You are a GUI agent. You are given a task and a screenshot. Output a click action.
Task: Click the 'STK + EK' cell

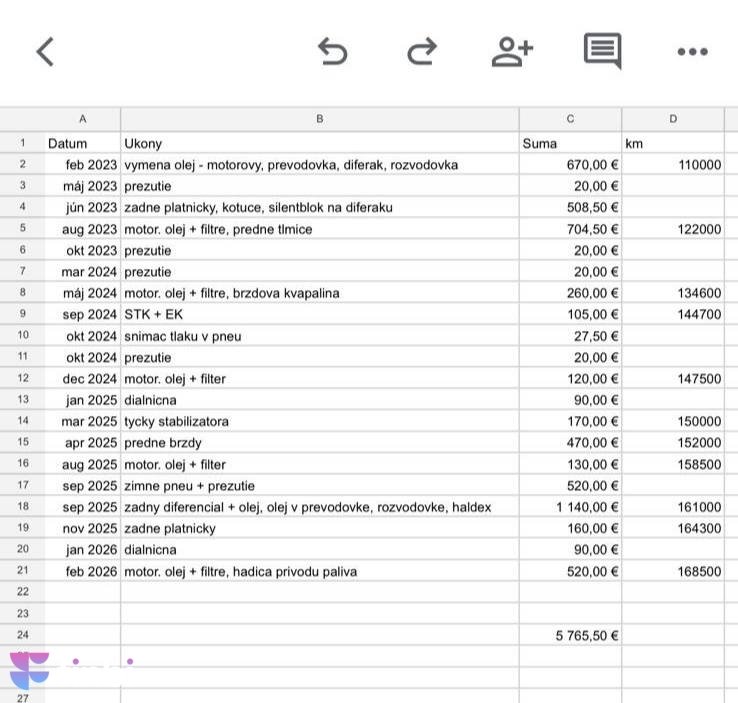tap(320, 314)
